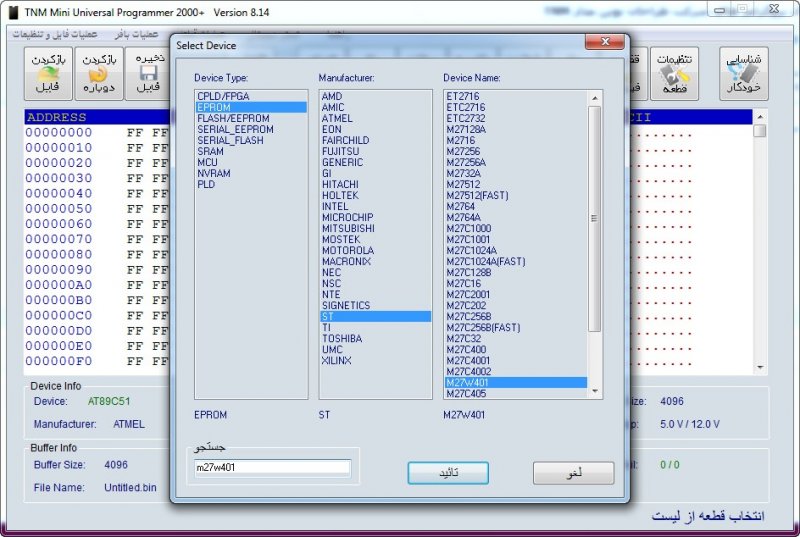Choose MOTOROLA manufacturer
Image resolution: width=800 pixels, height=537 pixels.
(x=376, y=250)
